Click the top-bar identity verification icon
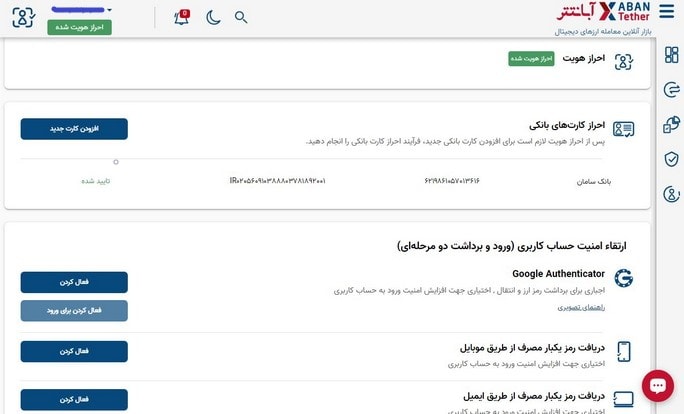 pyautogui.click(x=23, y=17)
